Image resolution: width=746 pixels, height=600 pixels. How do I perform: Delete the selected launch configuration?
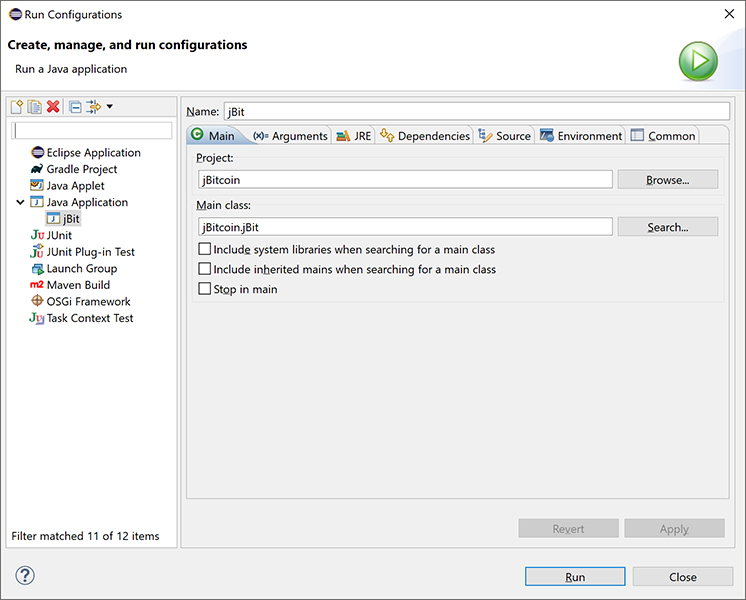coord(53,107)
